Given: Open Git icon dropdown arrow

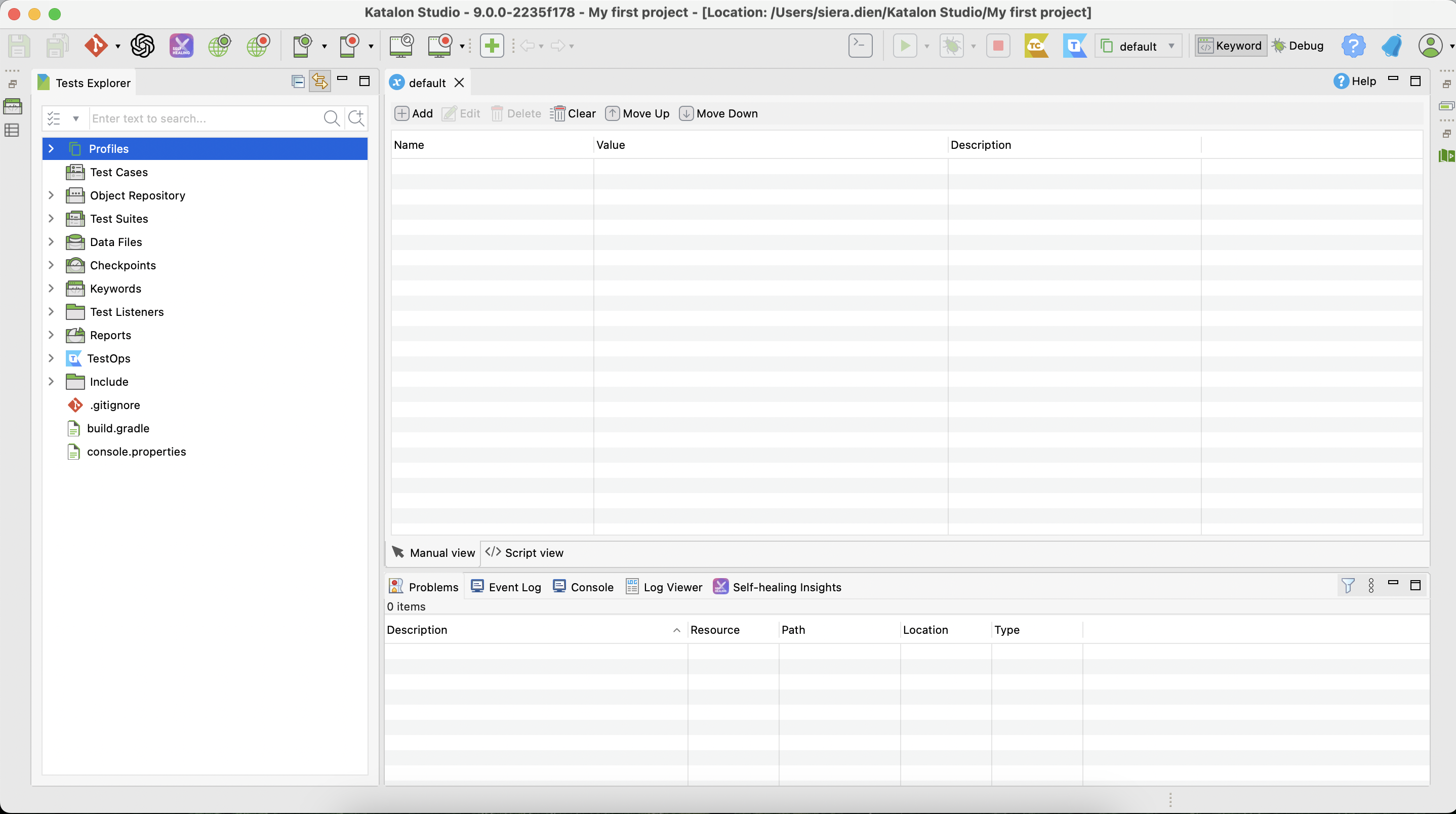Looking at the screenshot, I should [x=117, y=47].
